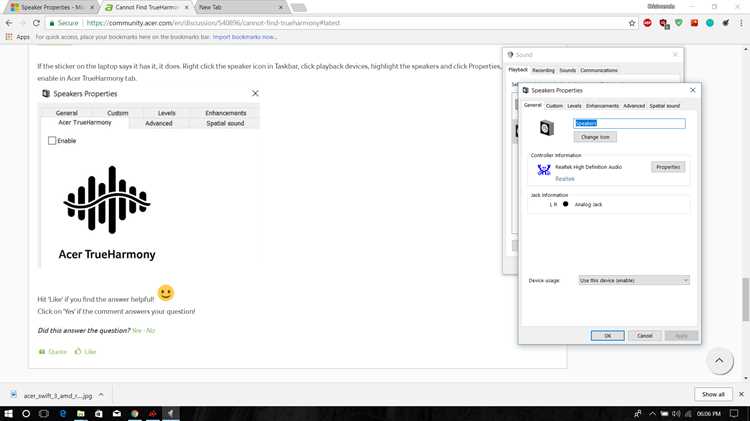
Task: Click the Quote icon under the post
Action: point(42,352)
